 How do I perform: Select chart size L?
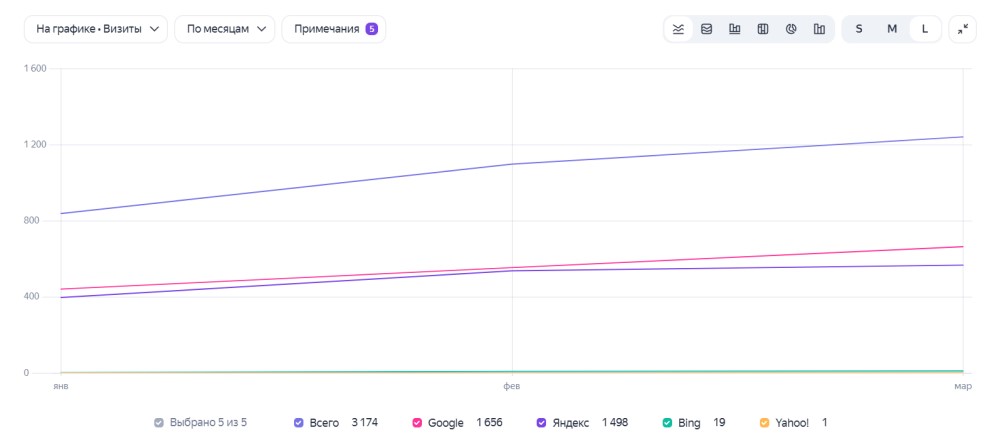pos(925,29)
